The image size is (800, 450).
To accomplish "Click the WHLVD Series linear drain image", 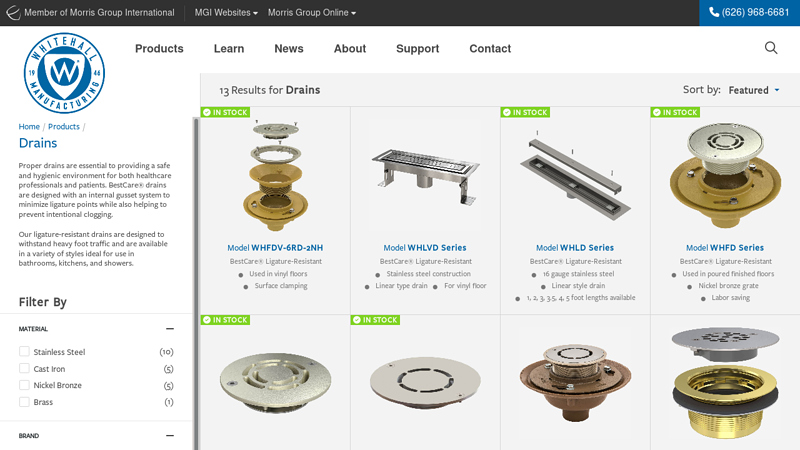I will point(426,176).
